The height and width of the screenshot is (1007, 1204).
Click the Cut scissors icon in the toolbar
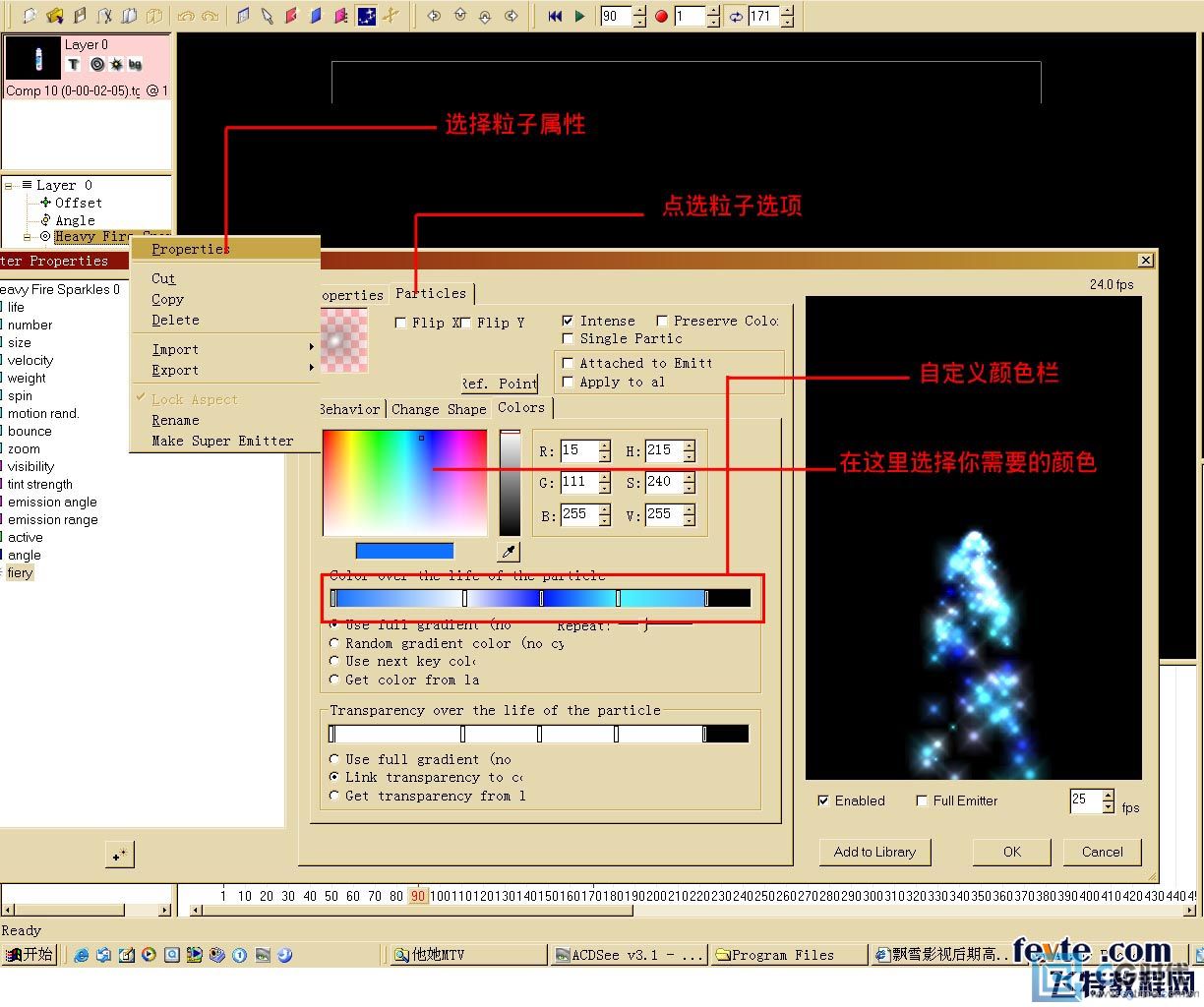105,16
